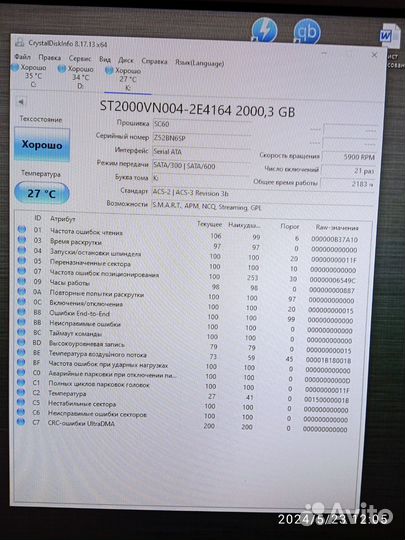The width and height of the screenshot is (405, 540).
Task: Click the status circle of attribute 05
Action: pos(22,260)
